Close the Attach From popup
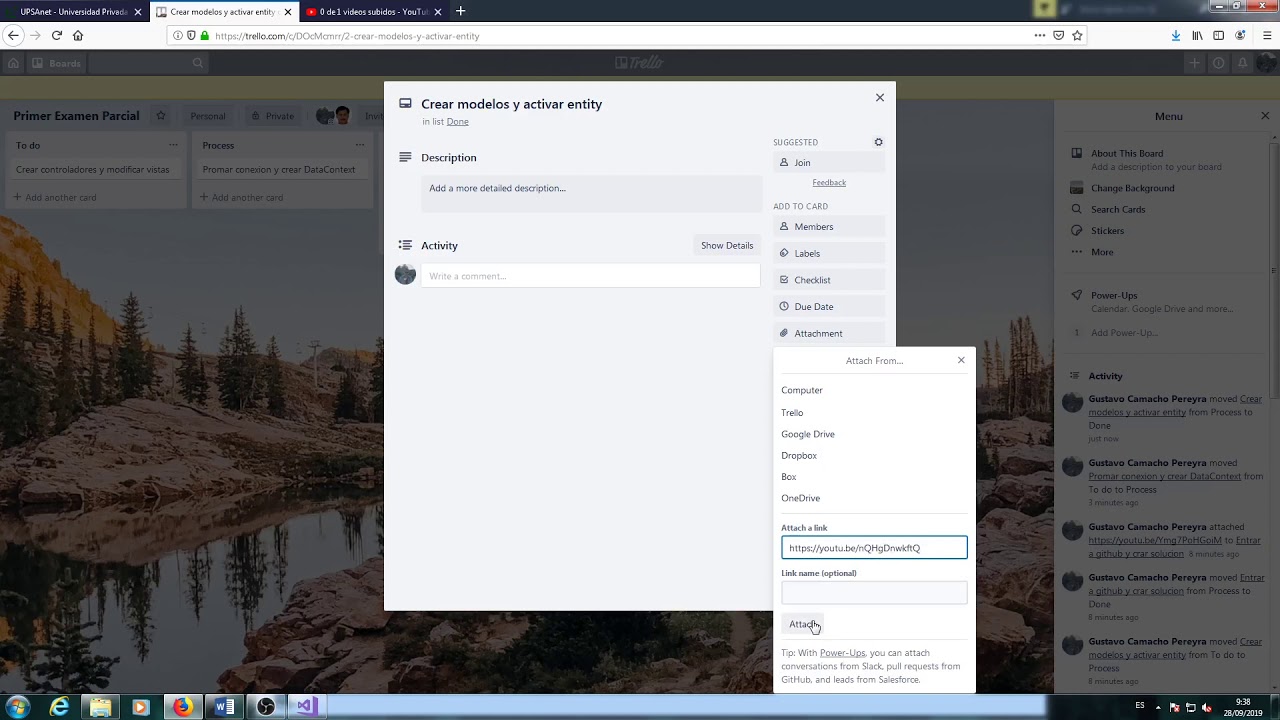The width and height of the screenshot is (1280, 720). [961, 360]
